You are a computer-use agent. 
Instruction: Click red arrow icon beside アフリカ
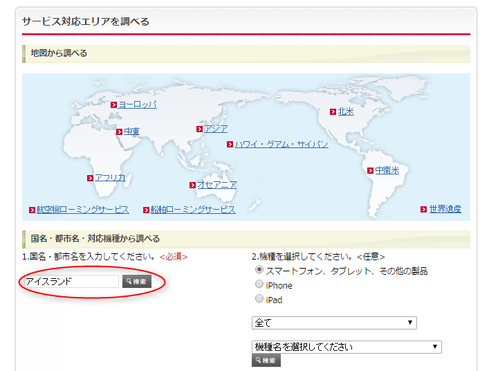point(90,178)
